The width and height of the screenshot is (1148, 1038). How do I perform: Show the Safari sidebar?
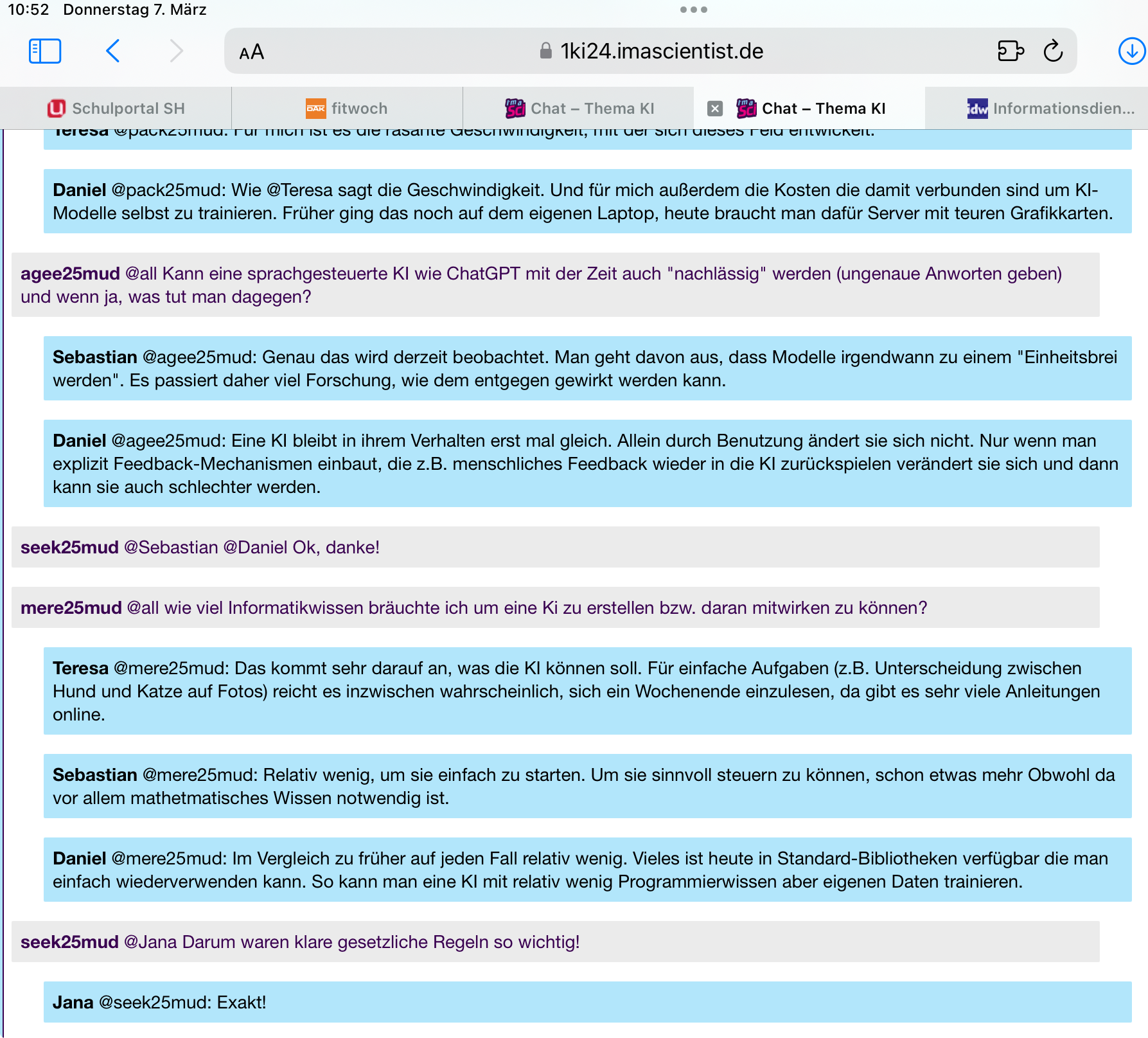45,51
